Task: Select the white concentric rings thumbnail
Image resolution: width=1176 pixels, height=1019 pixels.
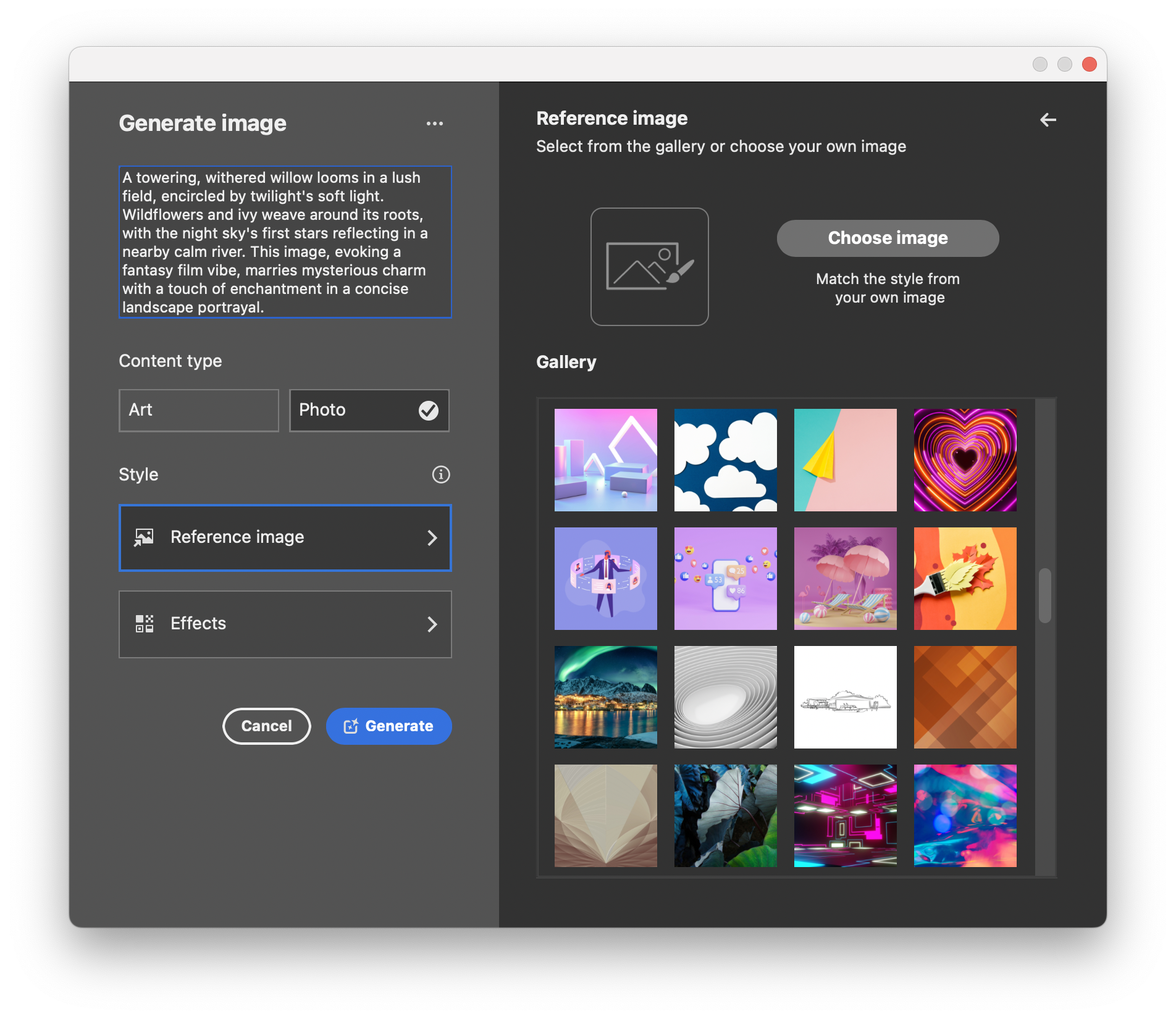Action: pyautogui.click(x=726, y=697)
